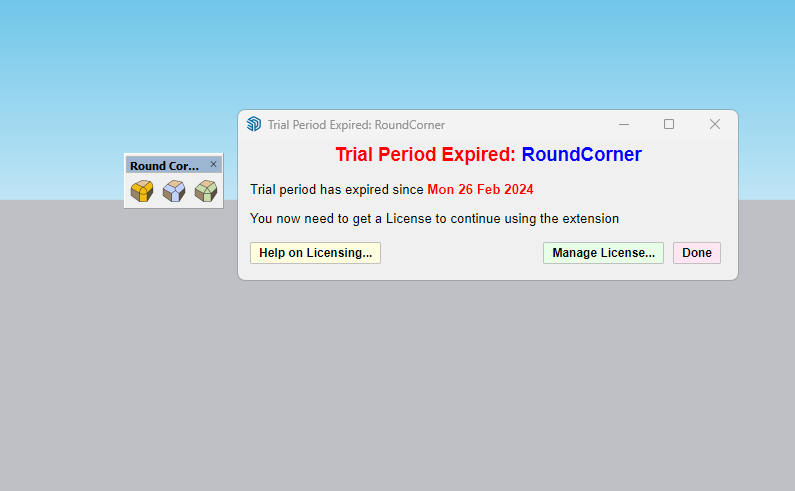The height and width of the screenshot is (491, 795).
Task: Open Help on Licensing
Action: [315, 253]
